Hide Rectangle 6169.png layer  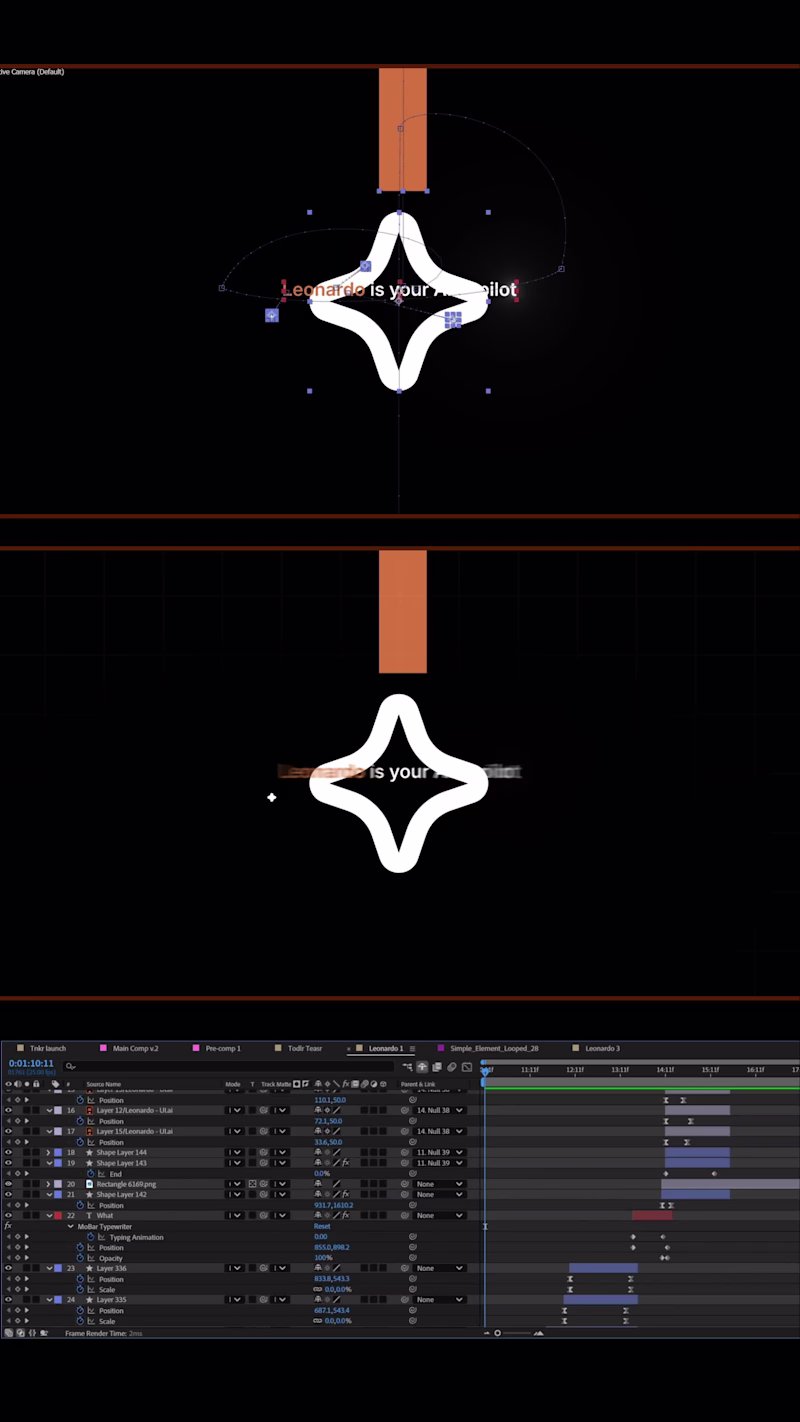pyautogui.click(x=9, y=1184)
